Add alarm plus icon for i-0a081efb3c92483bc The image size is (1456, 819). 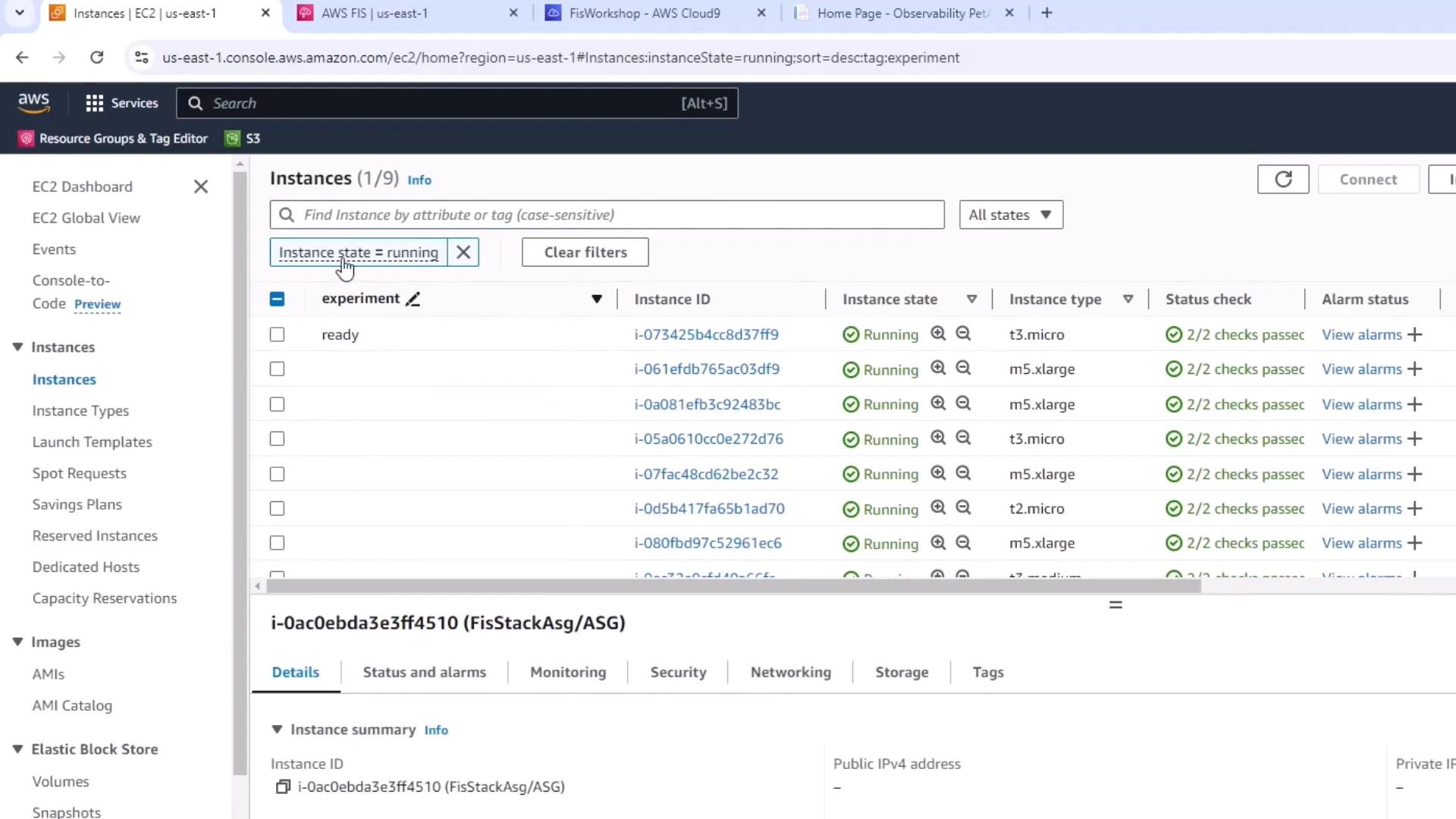[1414, 405]
